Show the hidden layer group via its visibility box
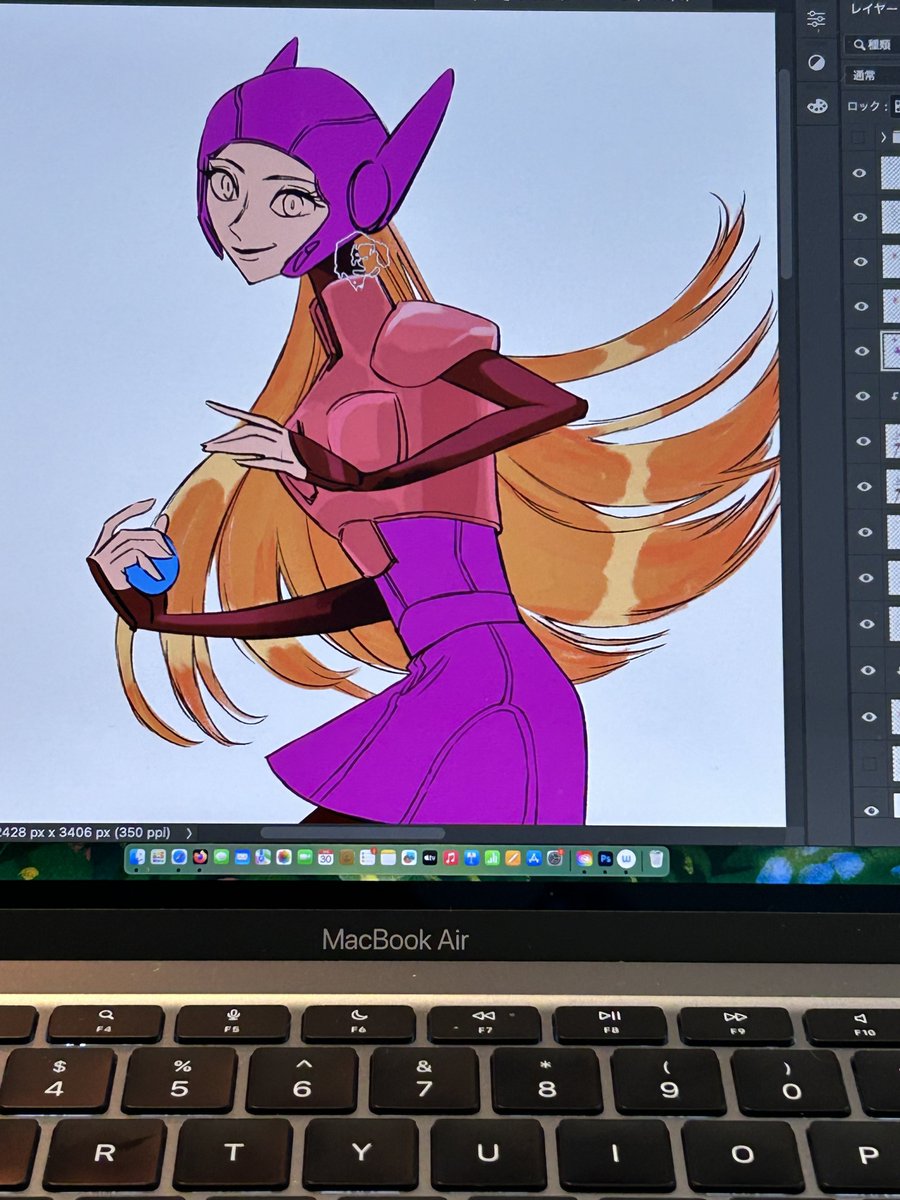The image size is (900, 1200). (x=858, y=137)
